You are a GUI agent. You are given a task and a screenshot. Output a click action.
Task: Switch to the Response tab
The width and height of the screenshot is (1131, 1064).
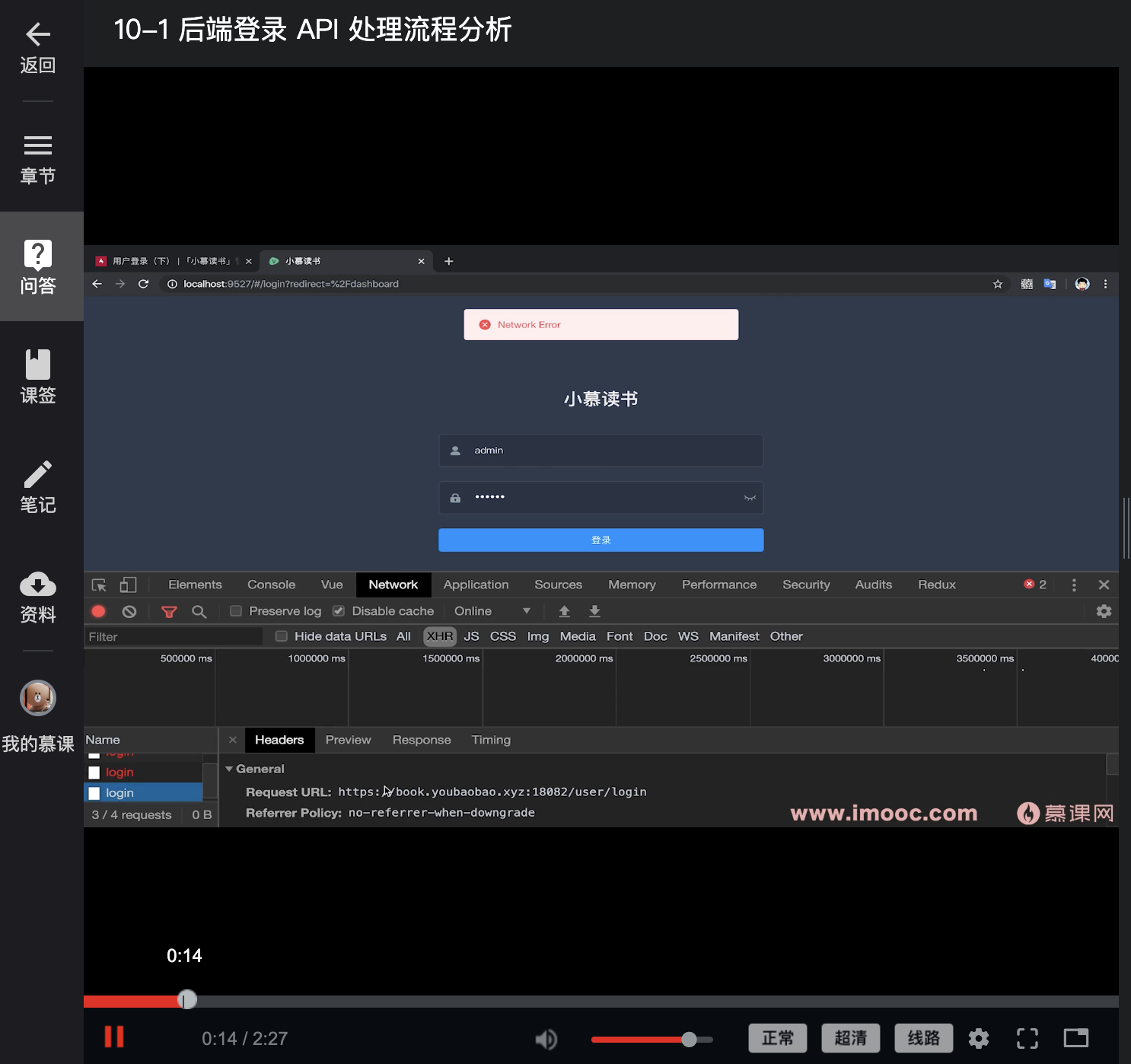click(x=421, y=739)
